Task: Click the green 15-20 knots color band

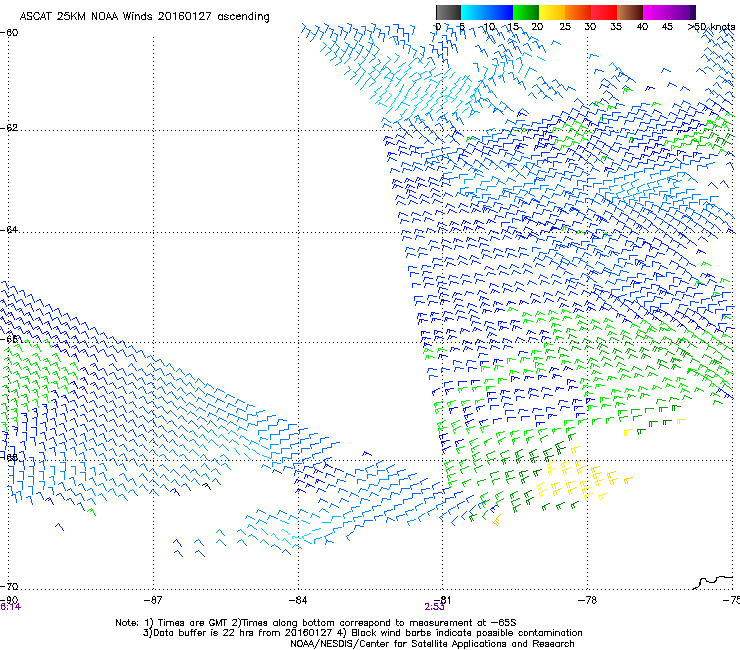Action: tap(526, 12)
